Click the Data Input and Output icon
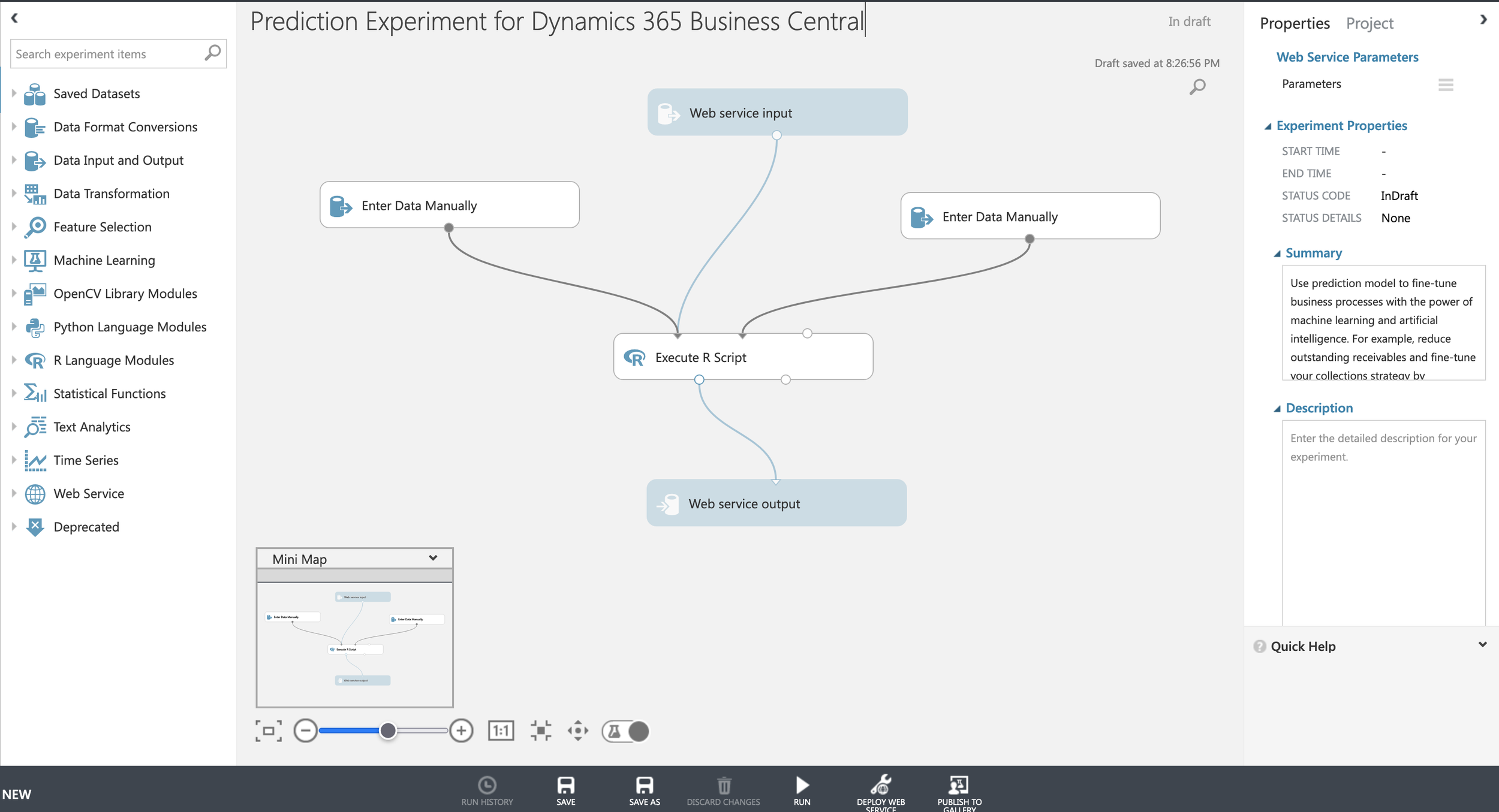The image size is (1499, 812). (35, 161)
